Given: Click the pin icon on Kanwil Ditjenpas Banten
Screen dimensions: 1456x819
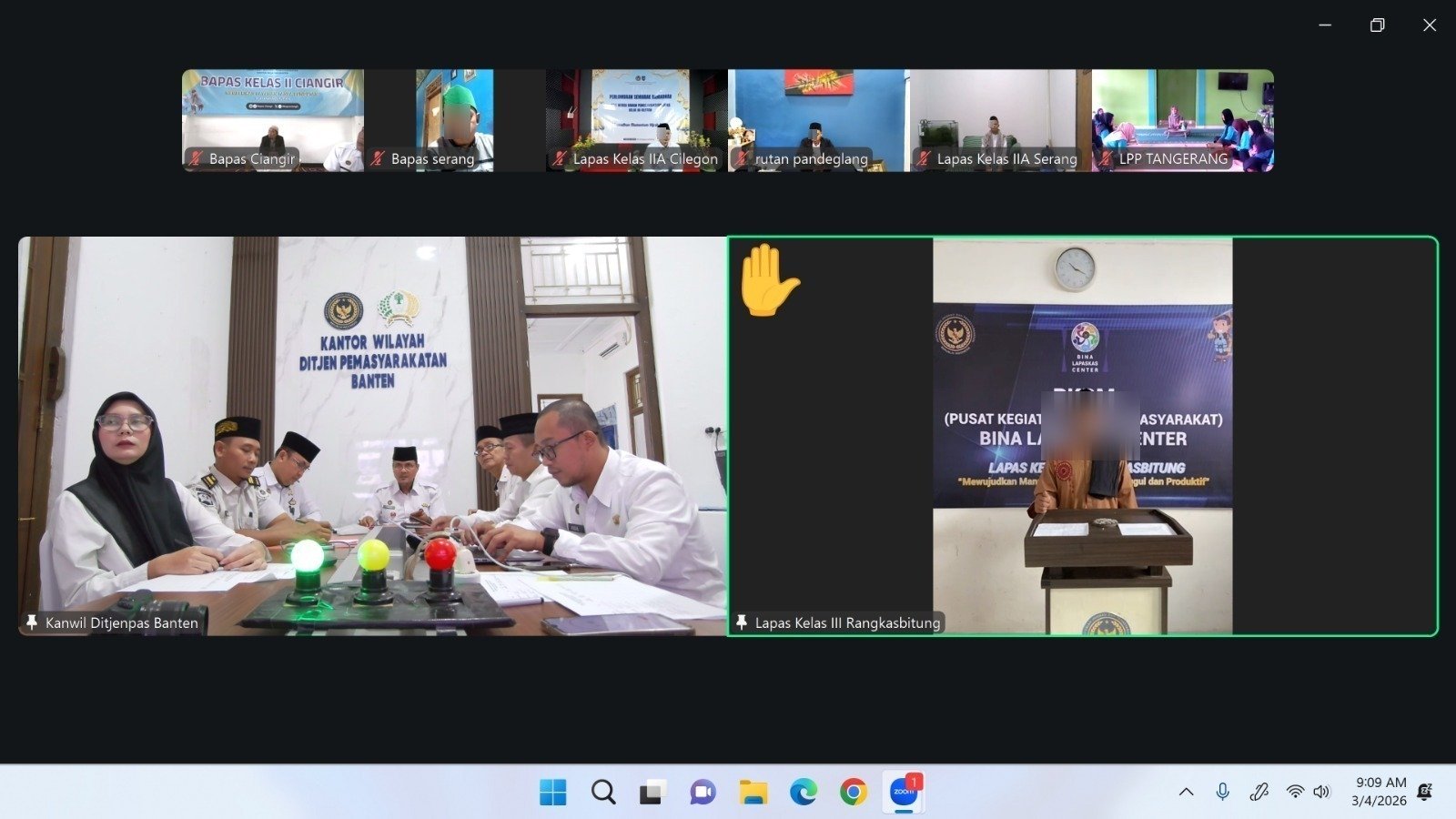Looking at the screenshot, I should click(32, 622).
